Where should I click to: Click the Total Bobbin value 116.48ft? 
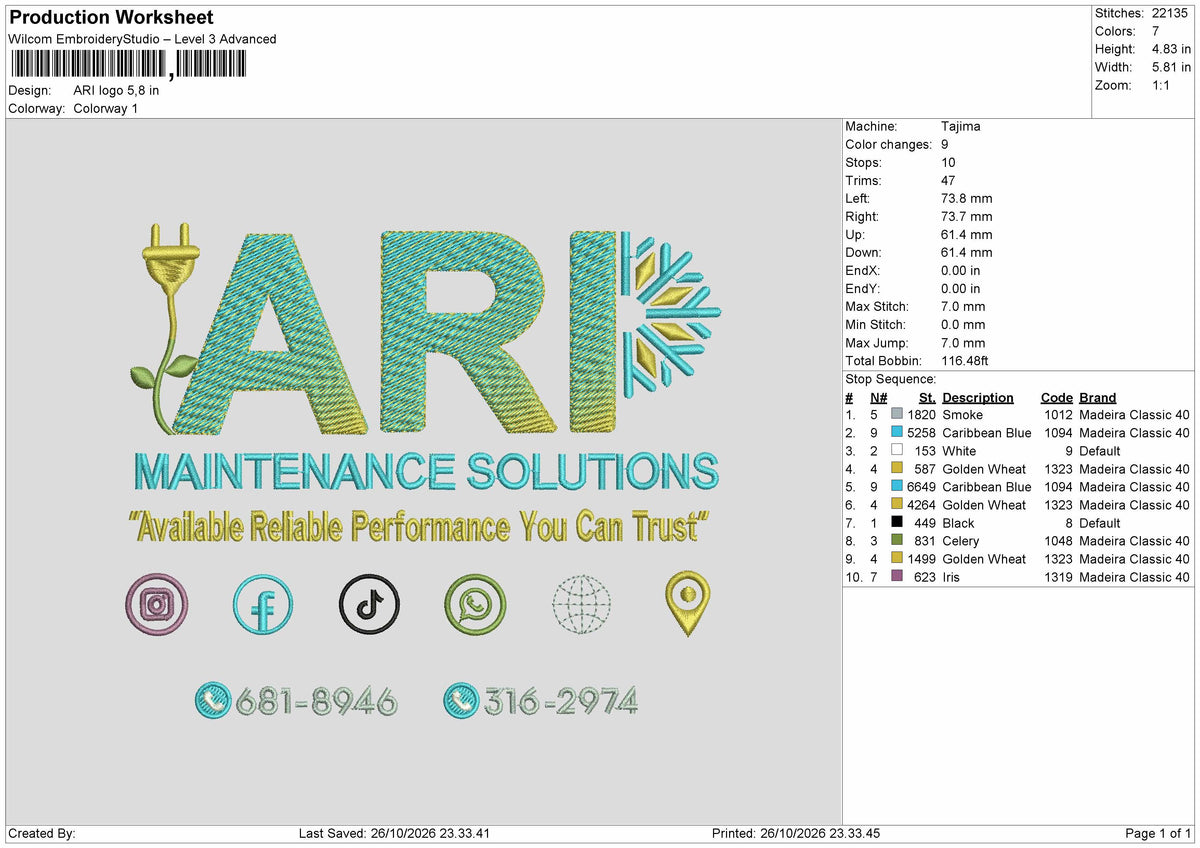click(x=964, y=361)
